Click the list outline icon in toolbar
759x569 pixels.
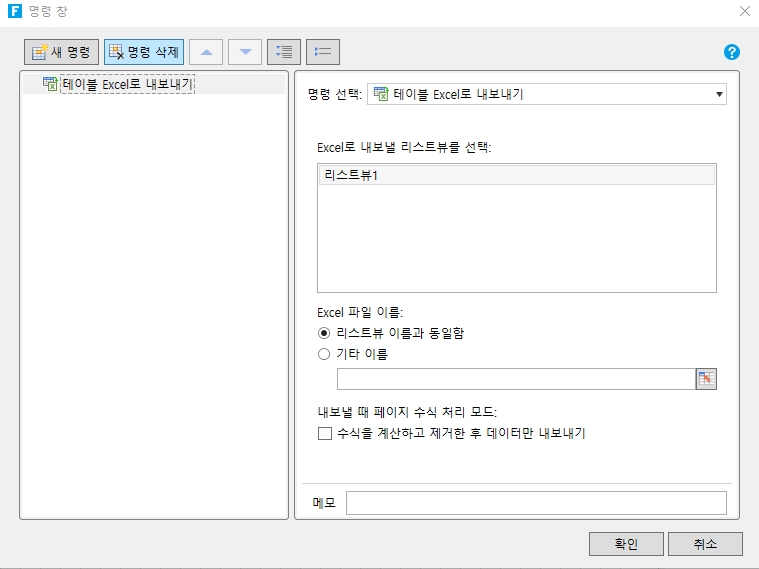click(x=323, y=52)
